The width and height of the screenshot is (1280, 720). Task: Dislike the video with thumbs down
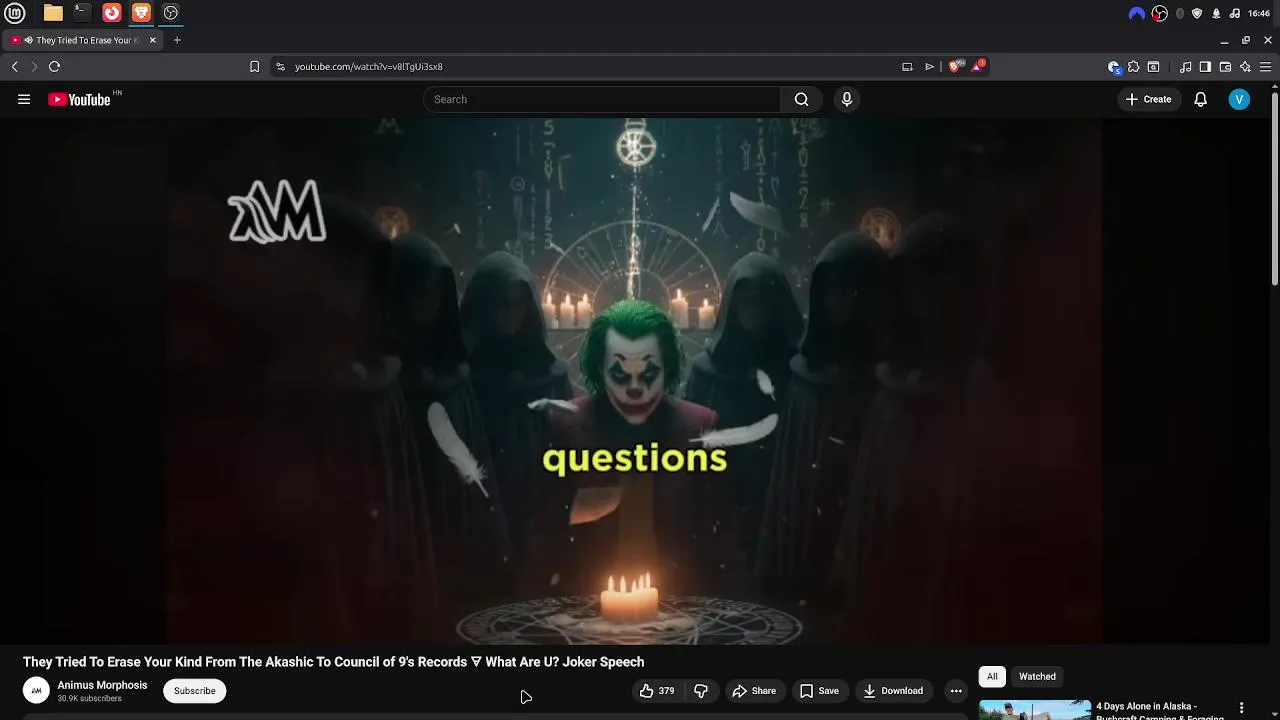701,691
